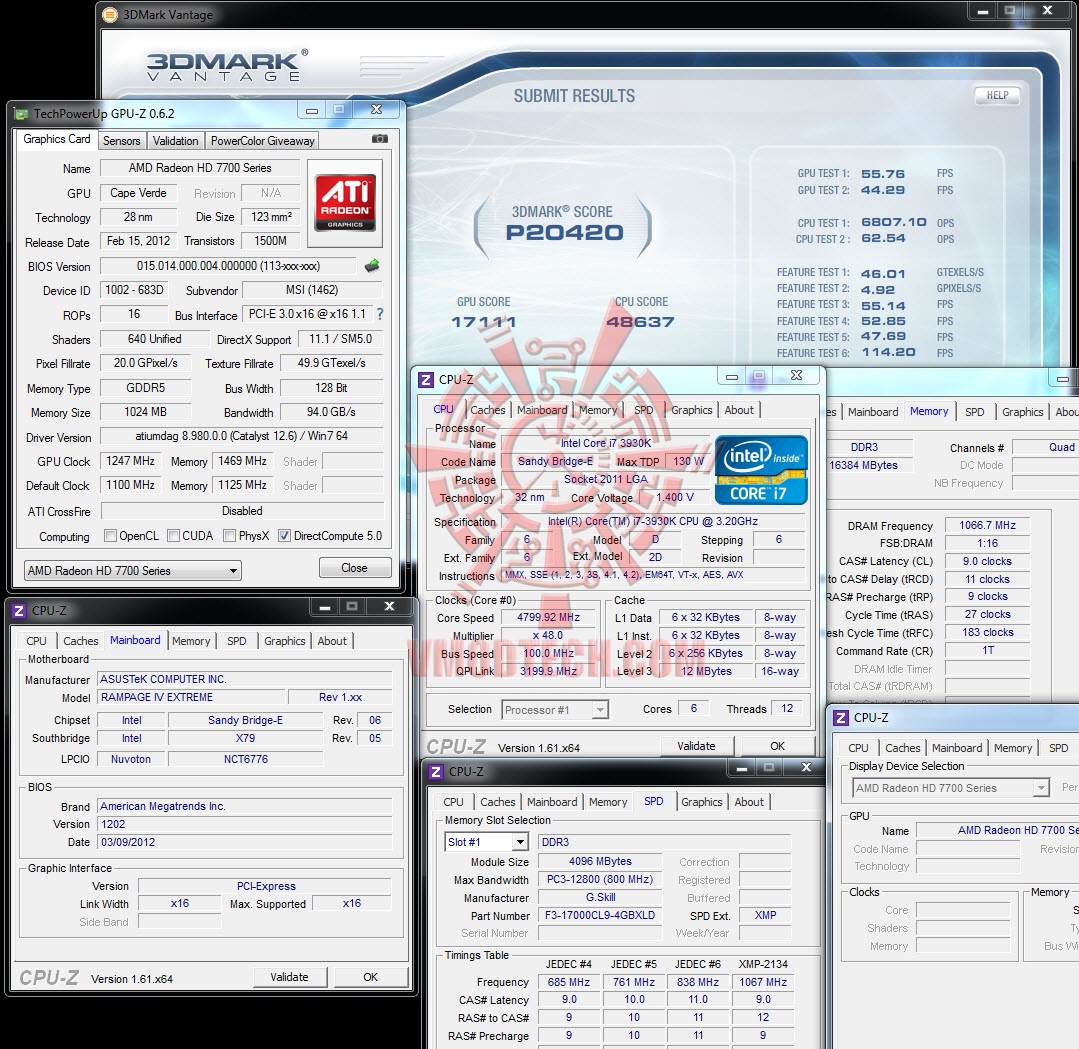Viewport: 1079px width, 1049px height.
Task: Click the GPU-Z title bar app icon
Action: (x=21, y=114)
